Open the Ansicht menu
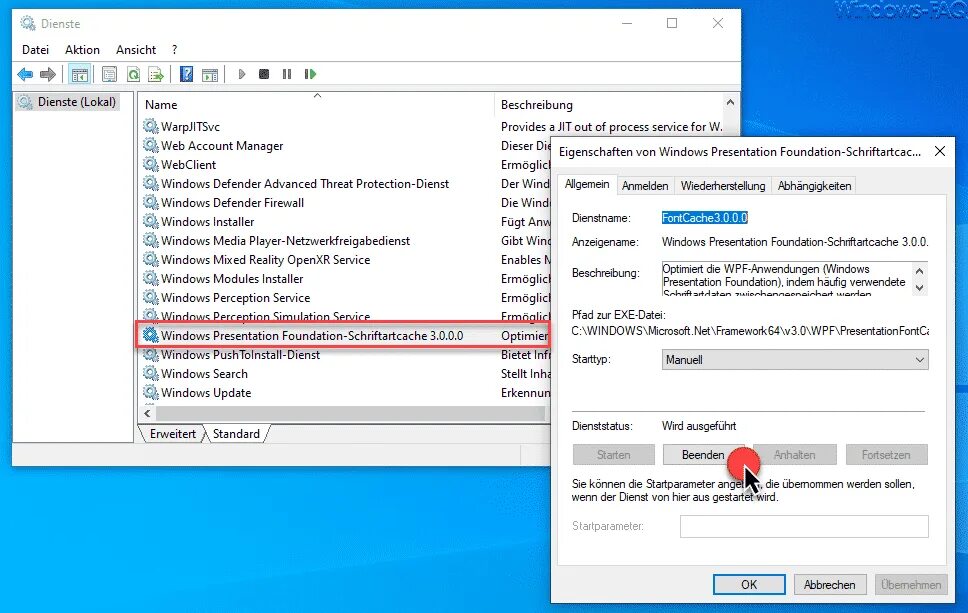The image size is (968, 613). coord(136,49)
